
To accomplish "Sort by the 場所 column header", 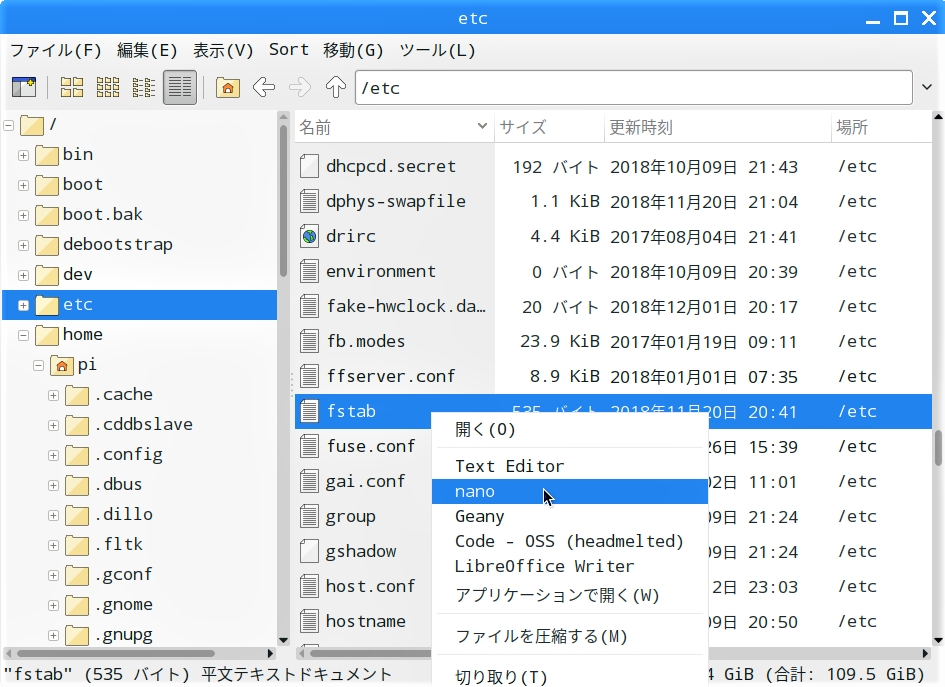I will click(881, 127).
